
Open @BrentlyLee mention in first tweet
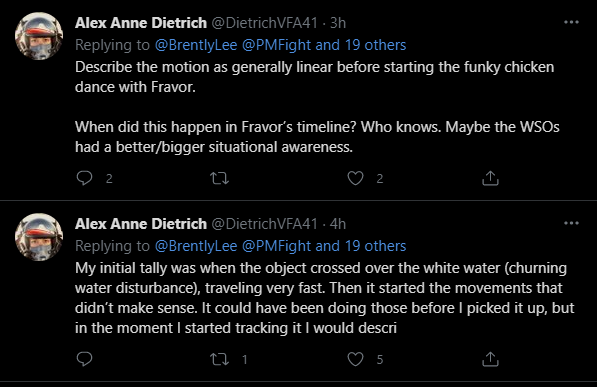click(196, 45)
